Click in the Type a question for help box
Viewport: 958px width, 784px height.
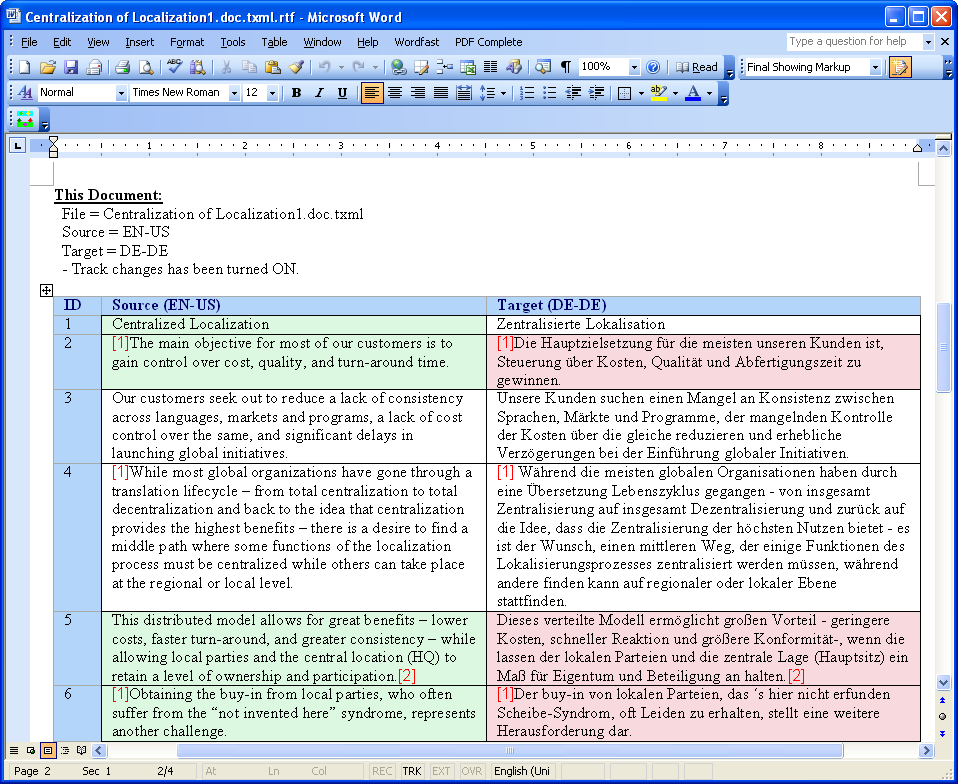point(854,42)
